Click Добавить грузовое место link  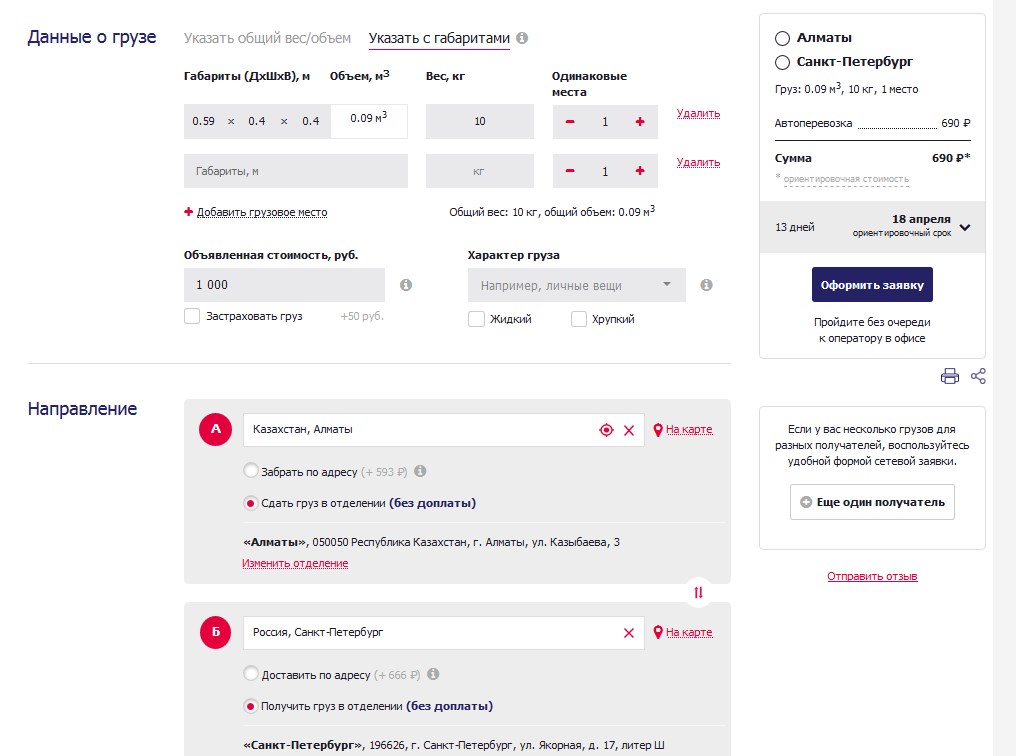261,213
